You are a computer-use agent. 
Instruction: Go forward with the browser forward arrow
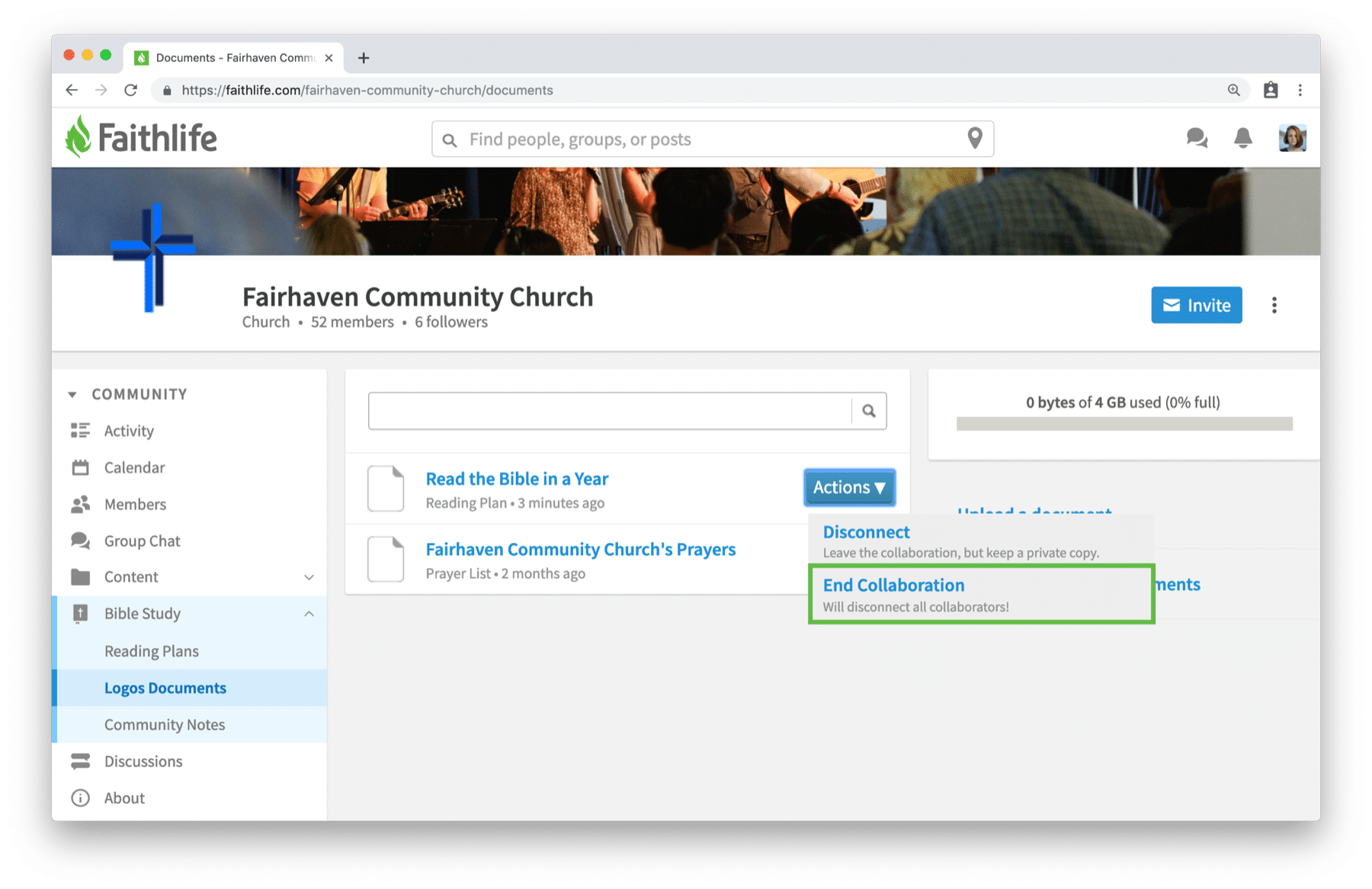click(101, 90)
